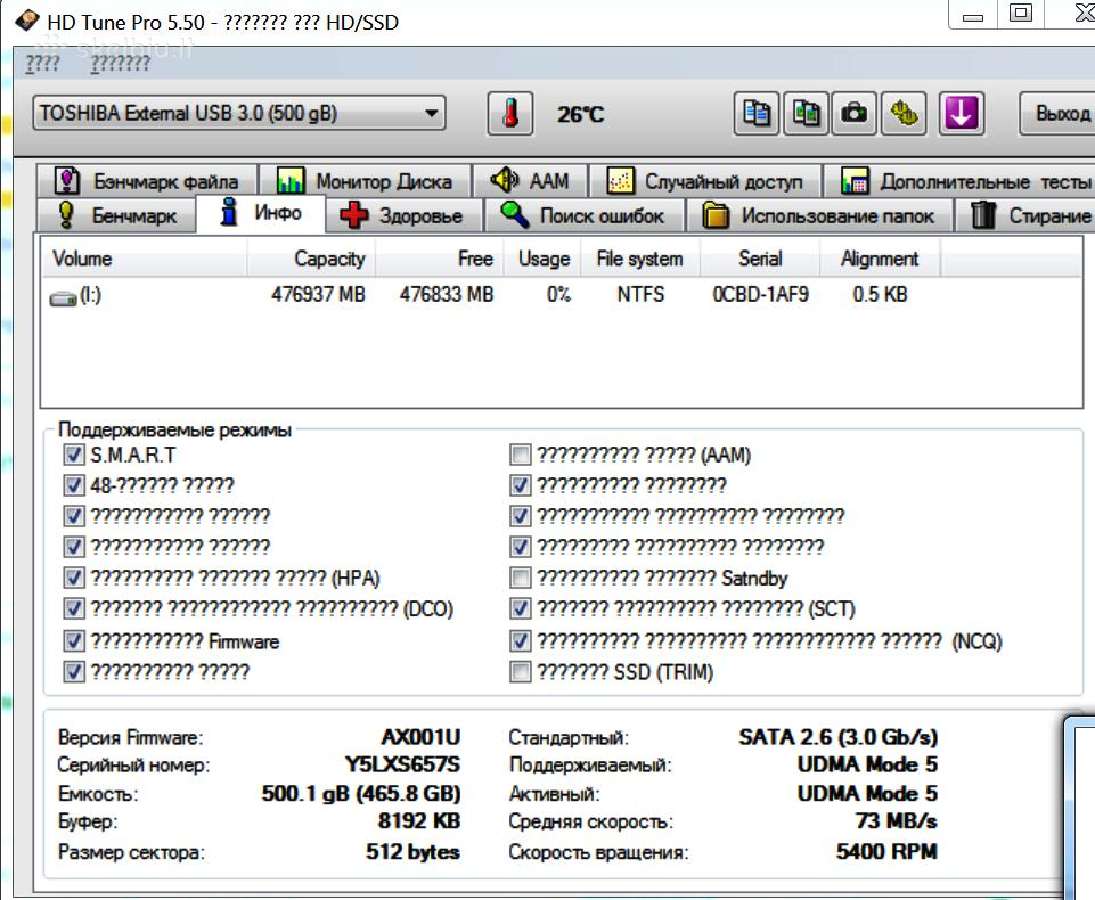This screenshot has width=1095, height=900.
Task: Click the Выход button
Action: [1059, 113]
